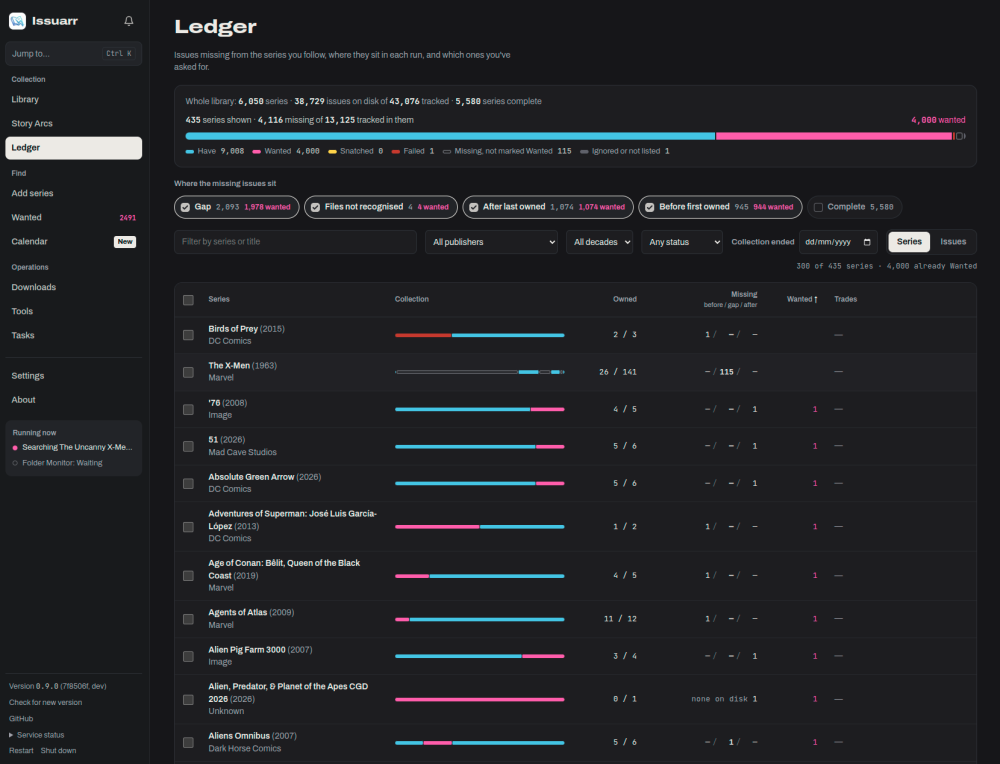1000x764 pixels.
Task: Open the All publishers dropdown
Action: pyautogui.click(x=491, y=242)
